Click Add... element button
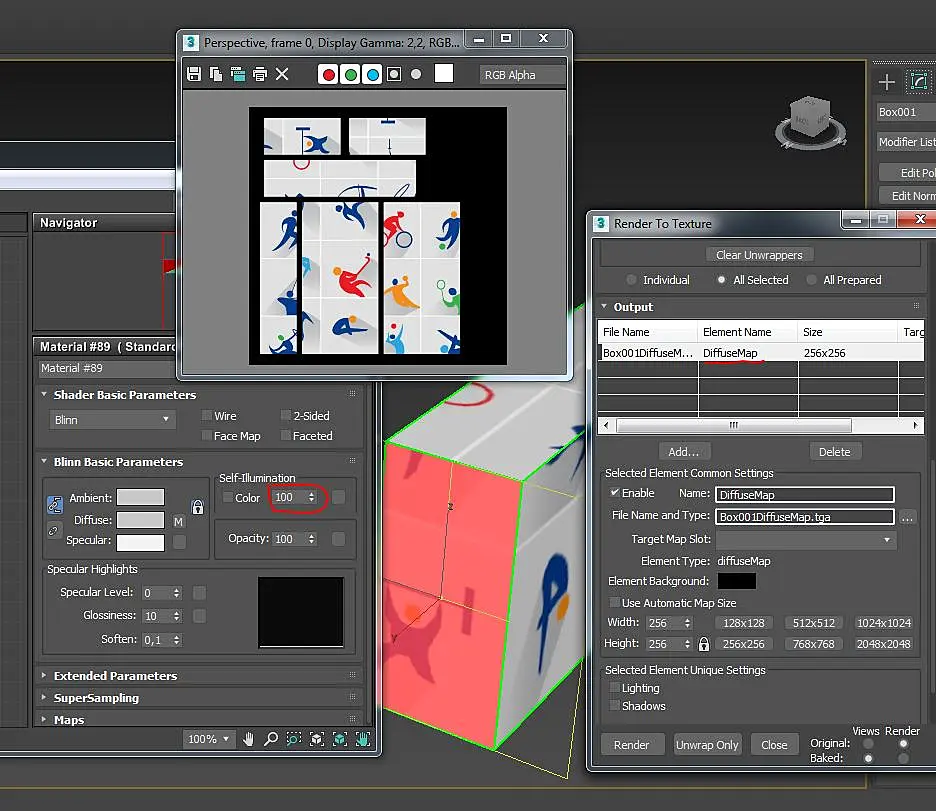This screenshot has height=811, width=936. pyautogui.click(x=683, y=452)
